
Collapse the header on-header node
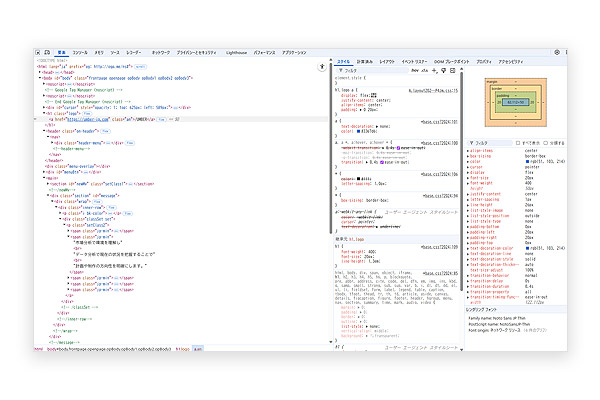point(44,131)
